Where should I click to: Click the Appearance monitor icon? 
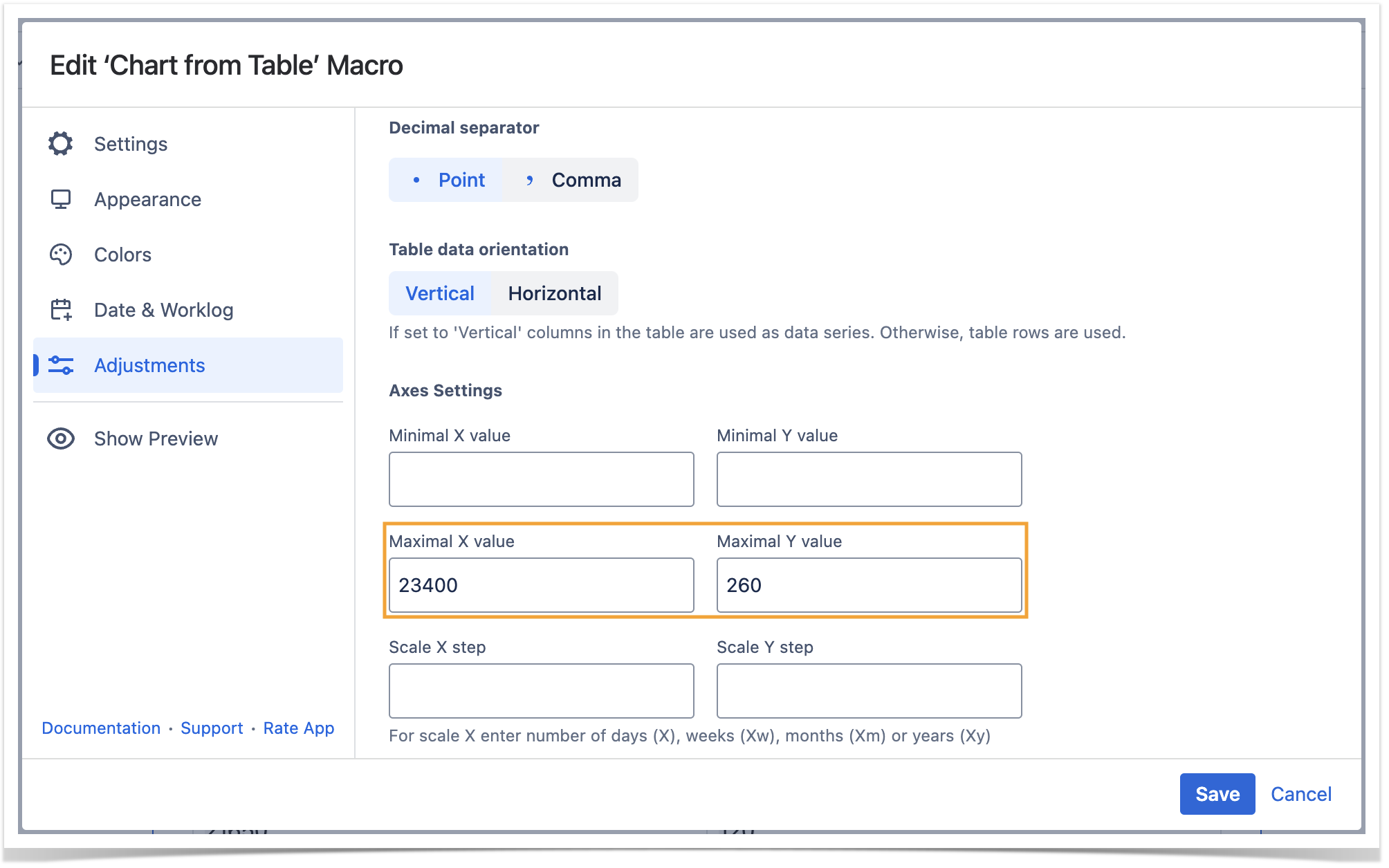coord(61,199)
